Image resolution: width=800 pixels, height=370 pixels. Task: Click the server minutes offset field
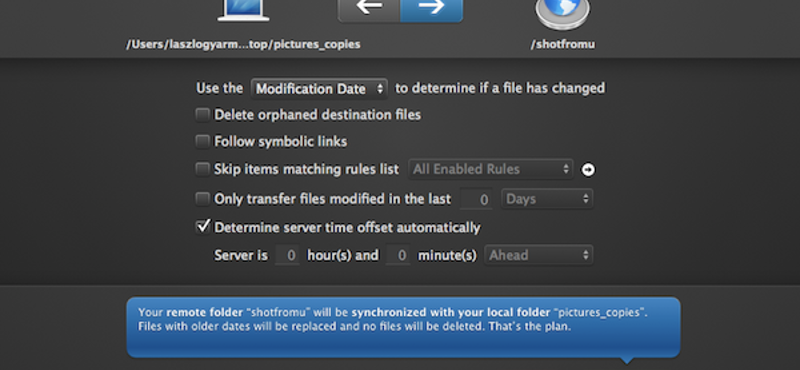(398, 255)
